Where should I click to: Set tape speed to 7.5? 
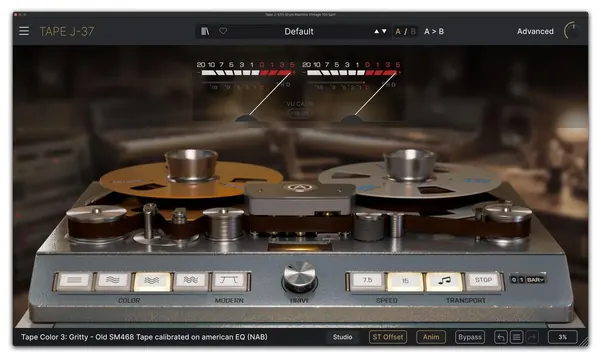coord(367,280)
